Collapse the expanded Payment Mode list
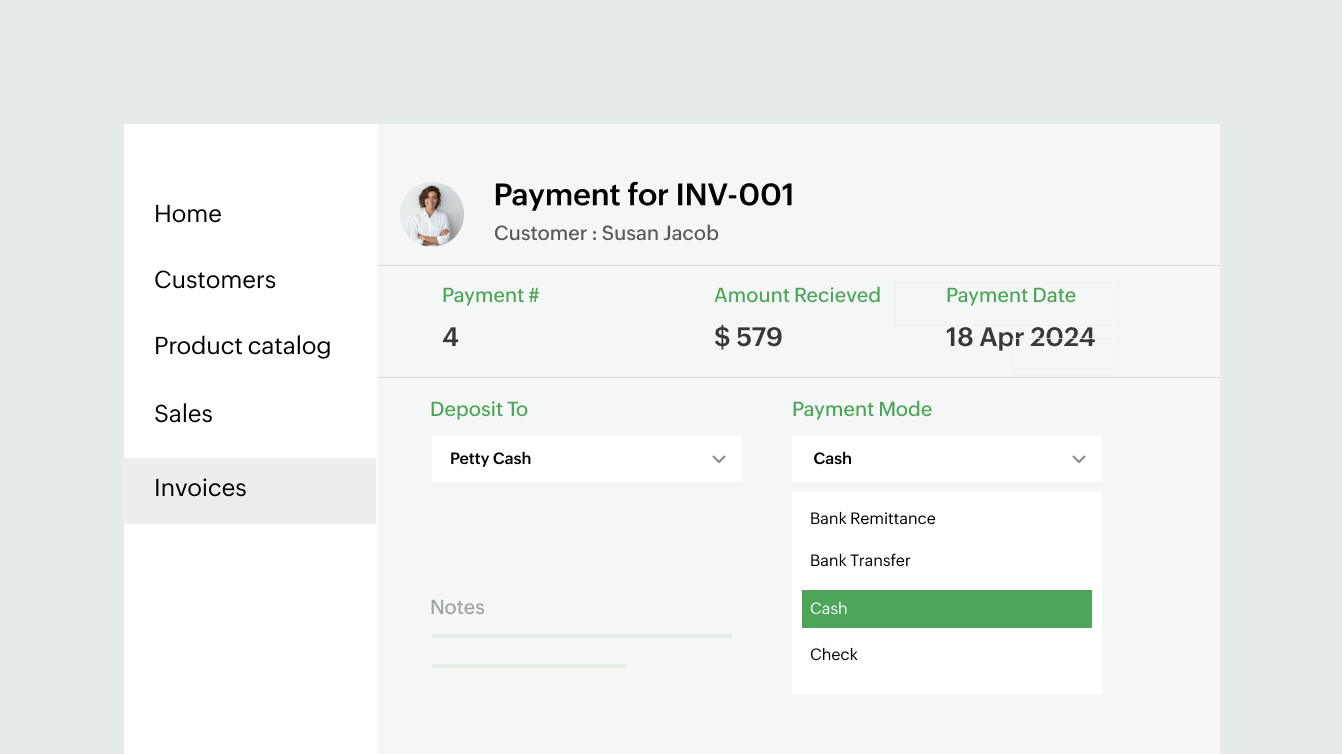The image size is (1342, 754). (1078, 459)
